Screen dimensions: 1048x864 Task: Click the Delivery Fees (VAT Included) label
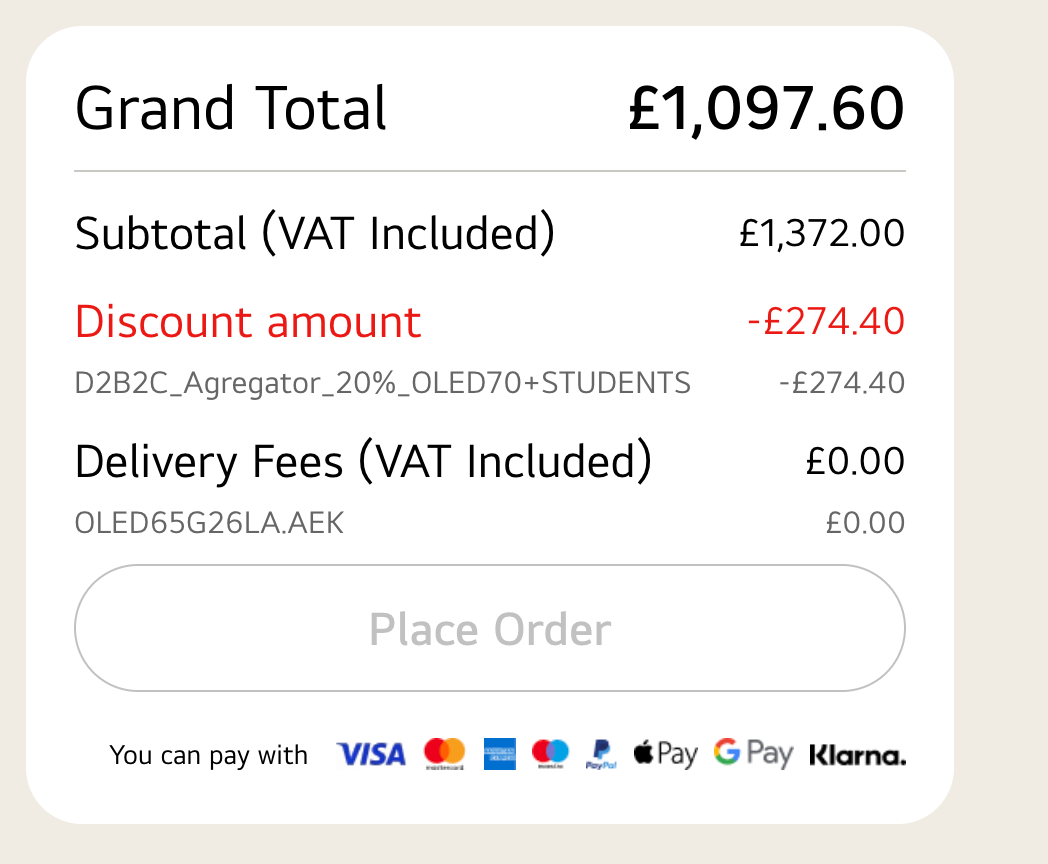pyautogui.click(x=363, y=462)
